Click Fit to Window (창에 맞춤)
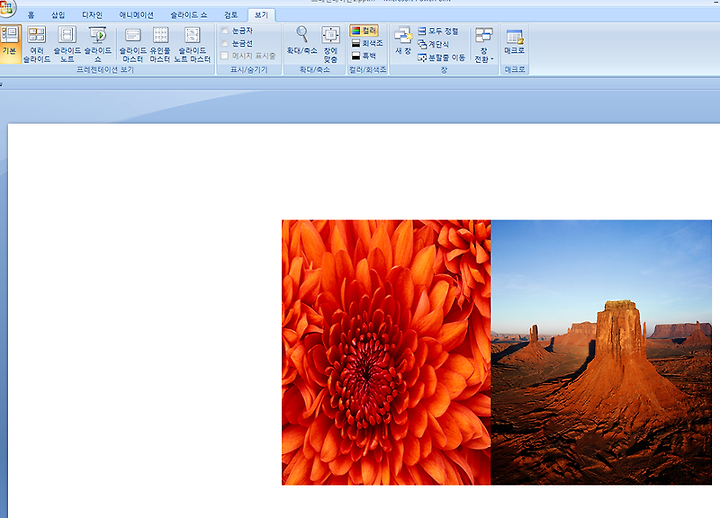The height and width of the screenshot is (518, 720). tap(331, 43)
